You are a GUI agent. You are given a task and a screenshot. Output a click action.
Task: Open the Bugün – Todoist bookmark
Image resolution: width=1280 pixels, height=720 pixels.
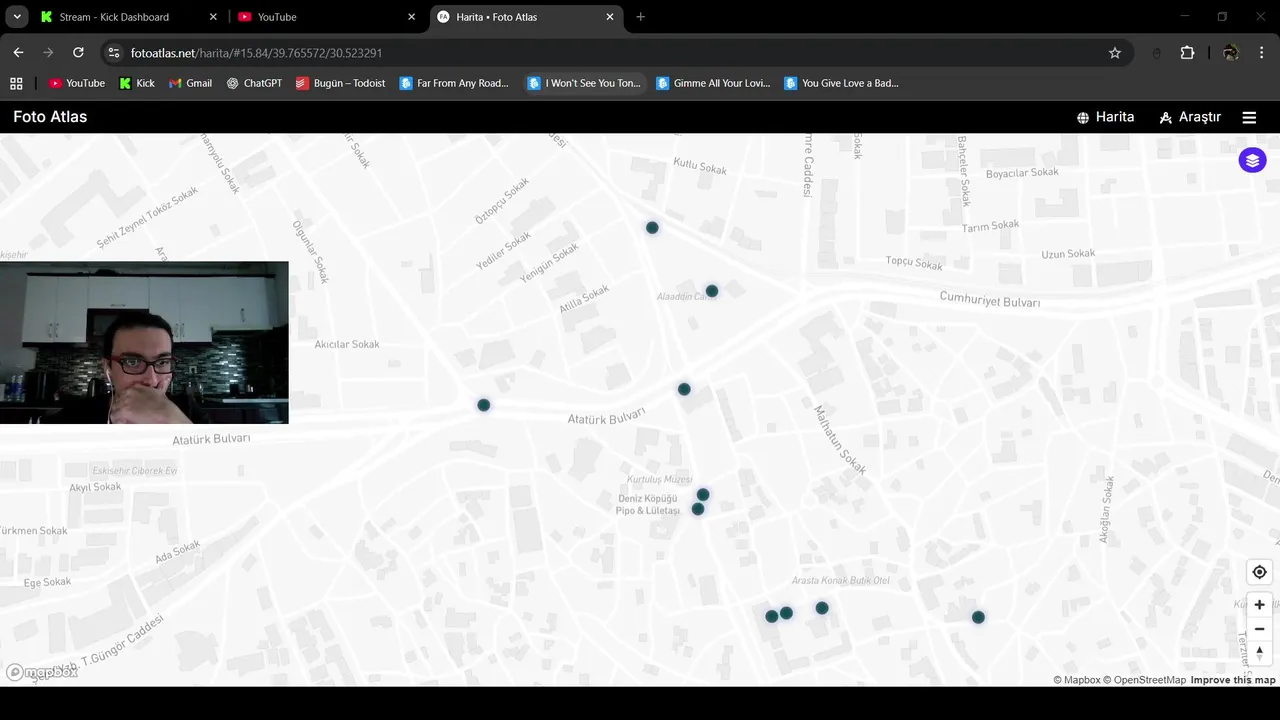tap(341, 83)
